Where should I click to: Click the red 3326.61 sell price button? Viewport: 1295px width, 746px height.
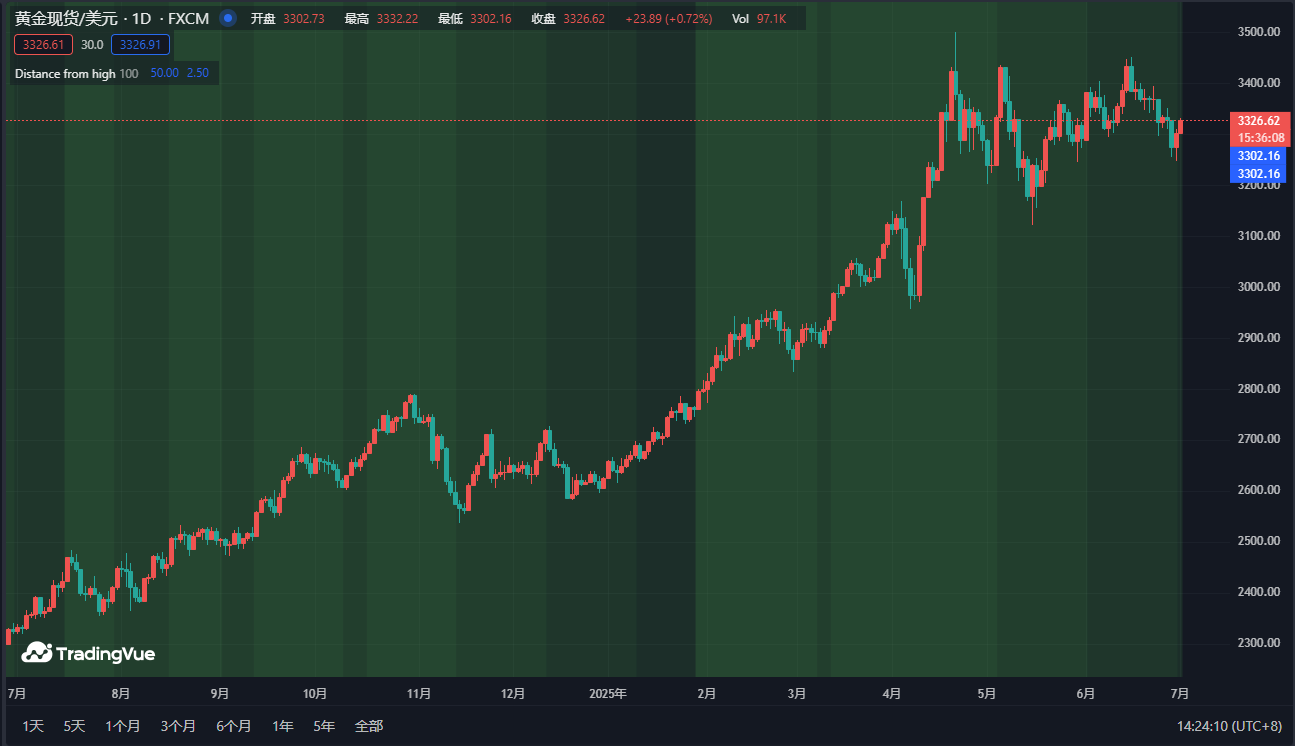point(43,45)
